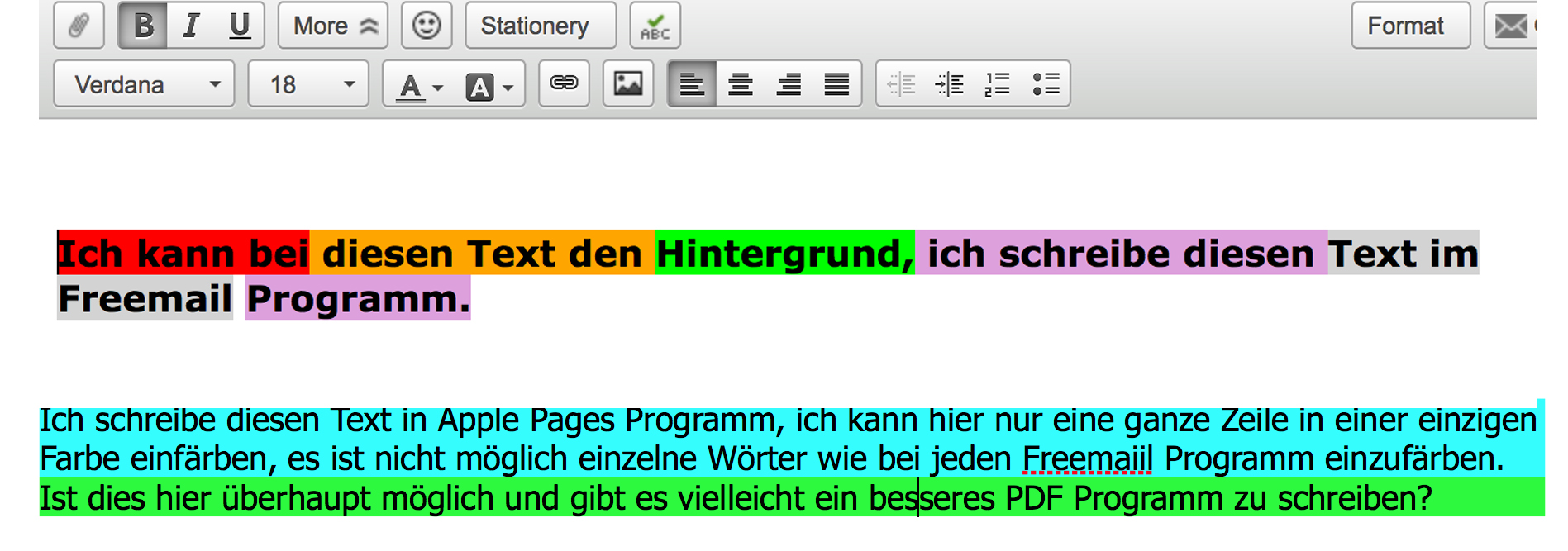
Task: Apply the current text color
Action: click(411, 85)
